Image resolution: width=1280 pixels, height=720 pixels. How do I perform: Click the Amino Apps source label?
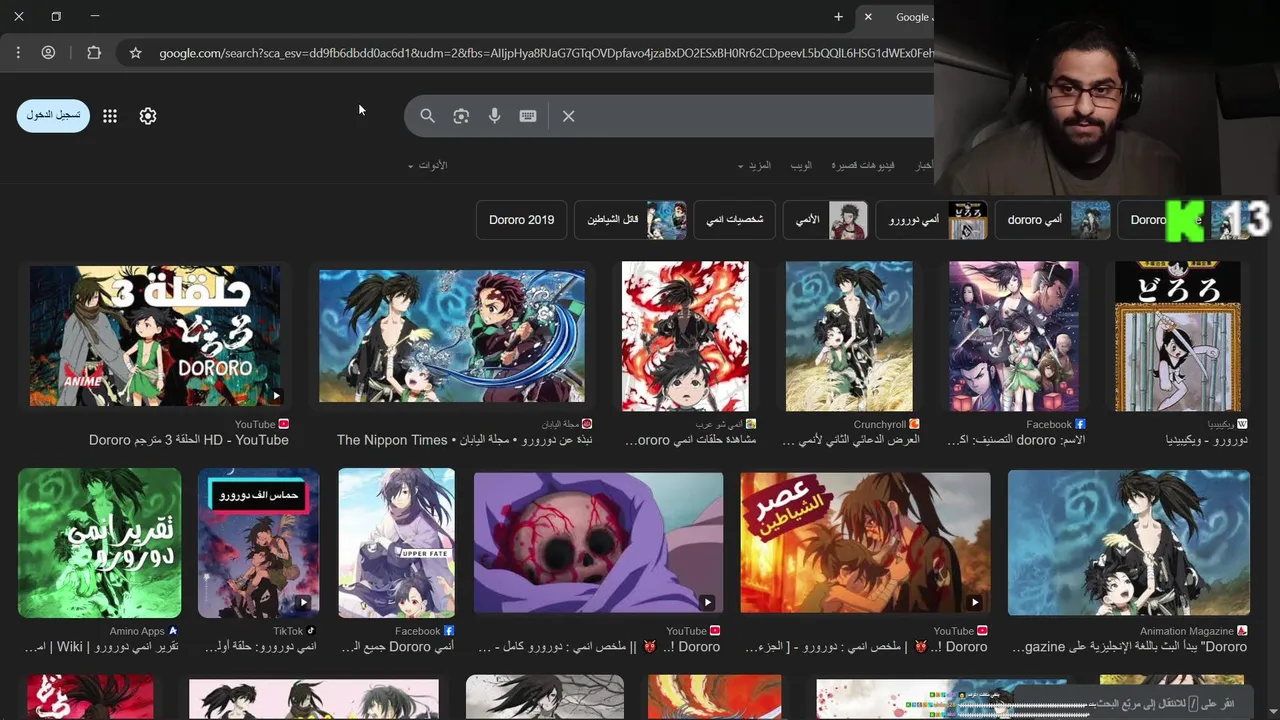coord(137,631)
